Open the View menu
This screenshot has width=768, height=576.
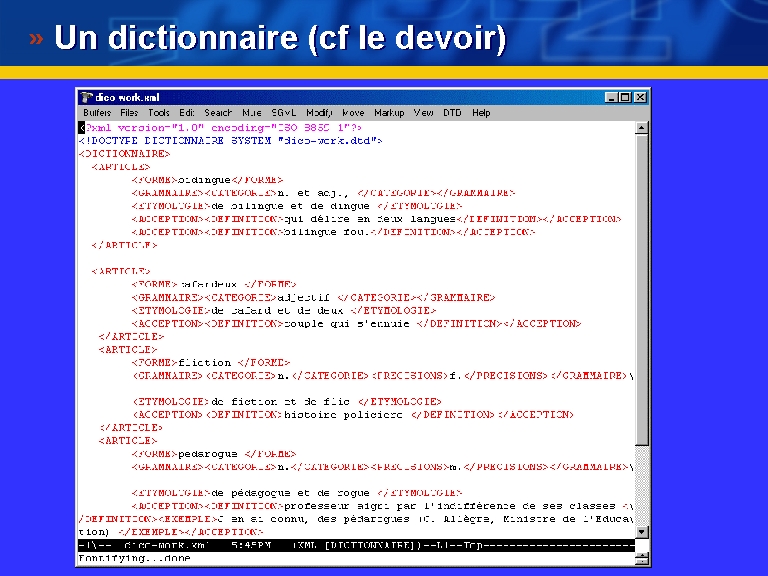pyautogui.click(x=424, y=113)
